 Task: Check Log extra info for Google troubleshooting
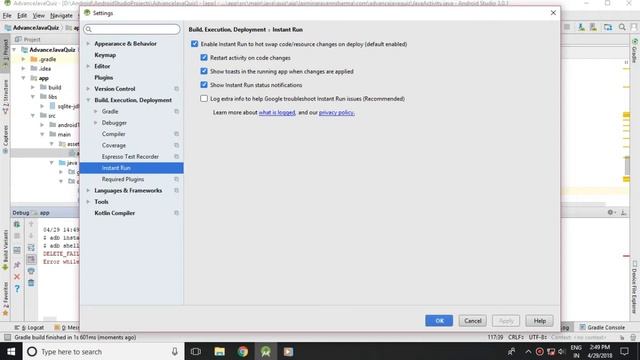coord(204,98)
